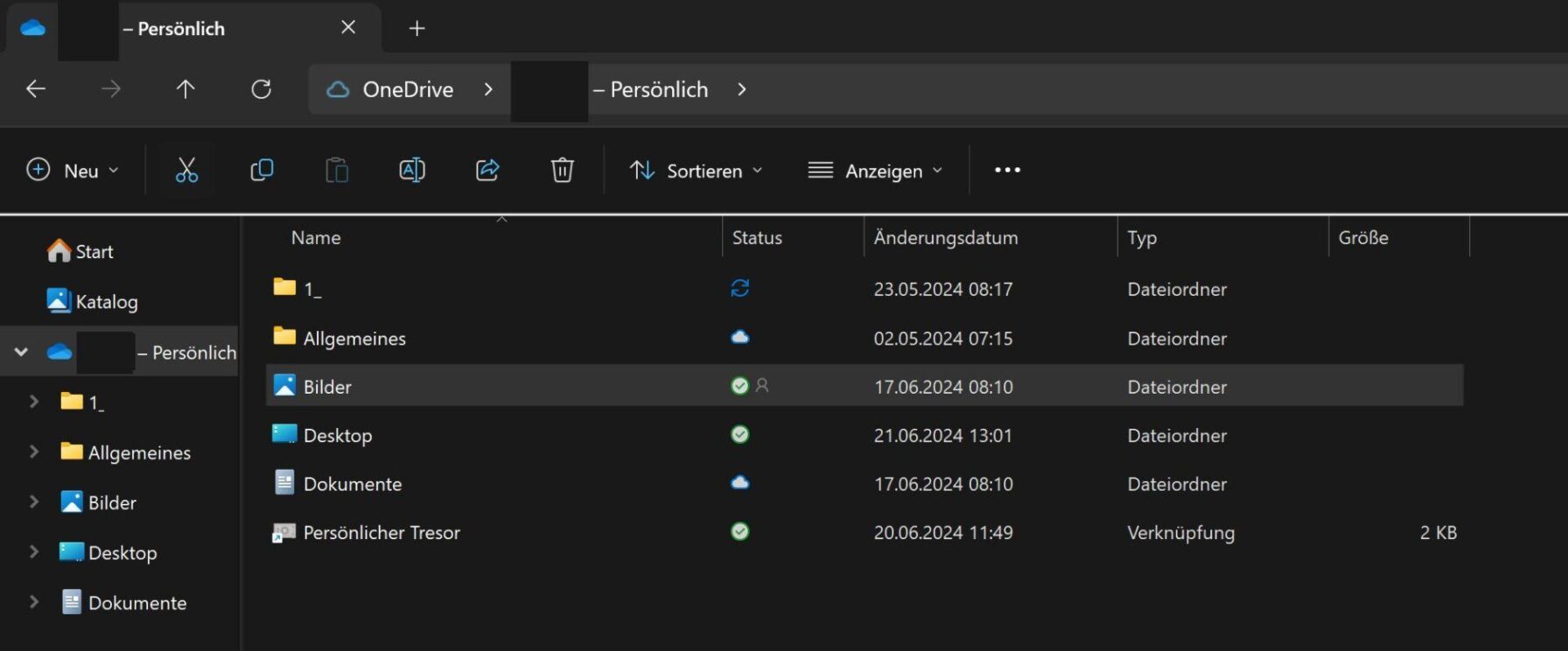Viewport: 1568px width, 651px height.
Task: Open the Neu dropdown menu
Action: coord(73,171)
